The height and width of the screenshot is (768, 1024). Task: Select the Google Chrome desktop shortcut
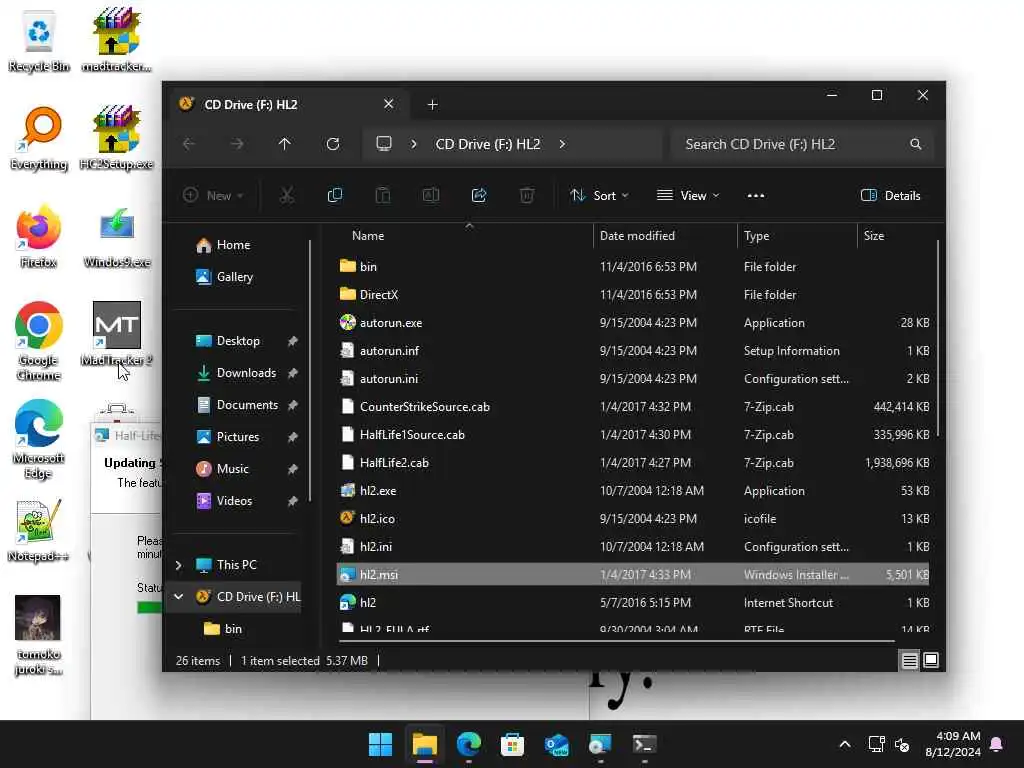click(39, 341)
